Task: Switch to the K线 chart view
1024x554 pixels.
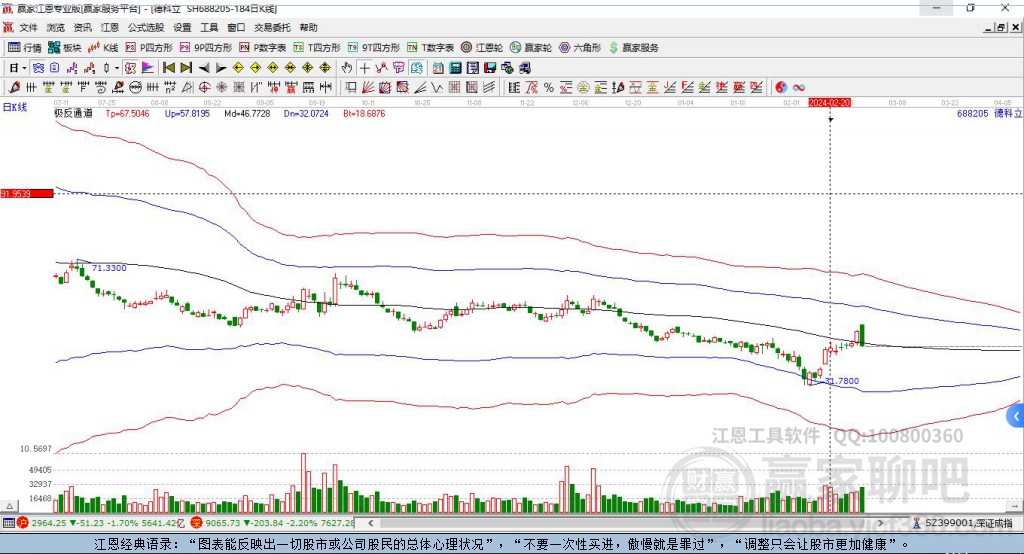Action: tap(103, 48)
